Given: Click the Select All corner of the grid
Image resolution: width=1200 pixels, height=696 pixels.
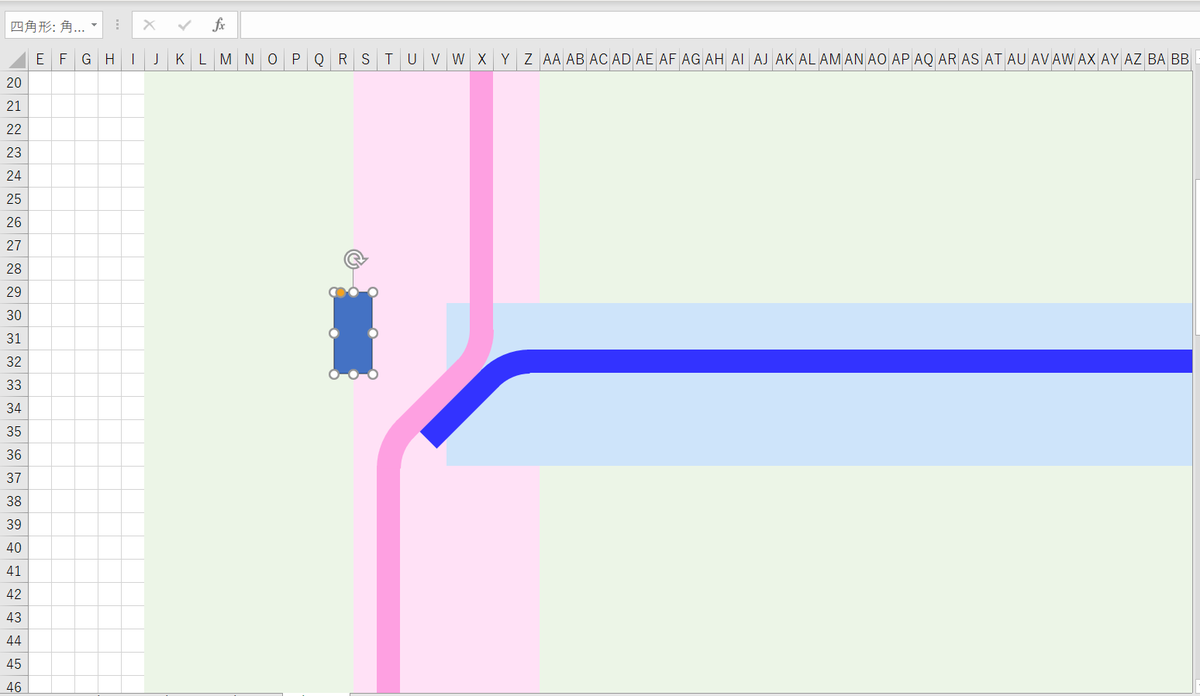Looking at the screenshot, I should [14, 60].
